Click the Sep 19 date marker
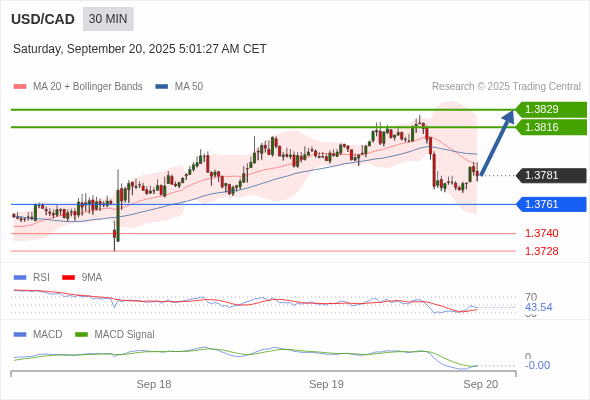The height and width of the screenshot is (400, 590). point(326,384)
